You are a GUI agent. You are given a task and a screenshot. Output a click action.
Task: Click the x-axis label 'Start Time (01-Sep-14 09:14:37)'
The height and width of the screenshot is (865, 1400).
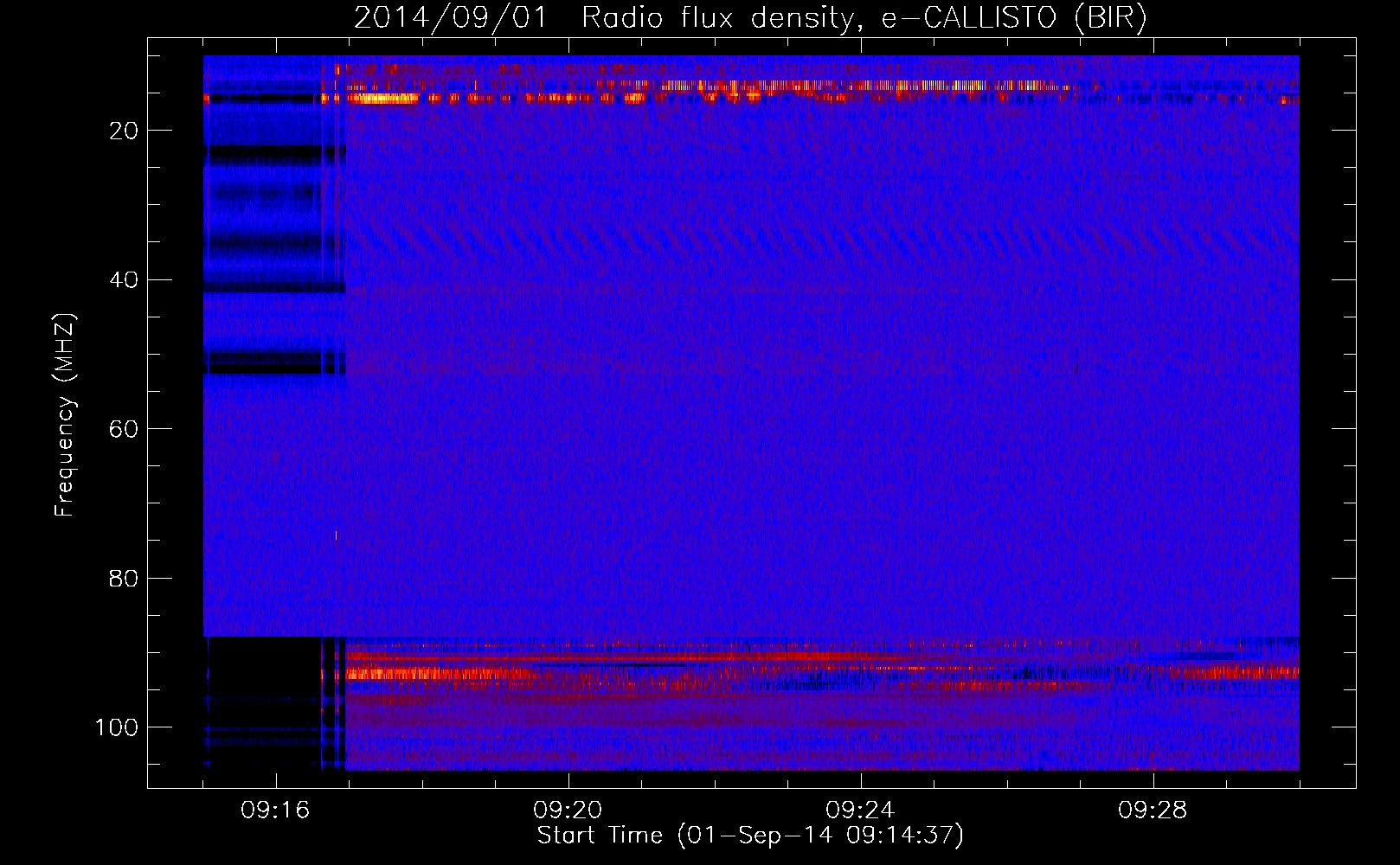(750, 836)
